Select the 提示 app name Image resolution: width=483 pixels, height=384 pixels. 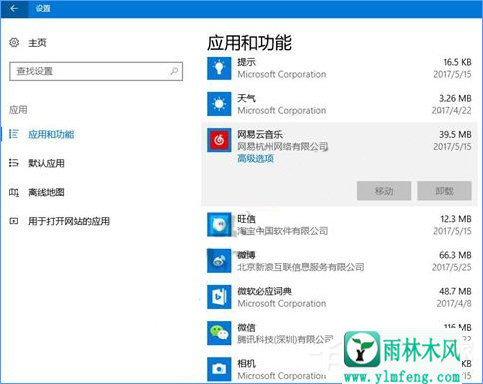(x=246, y=62)
